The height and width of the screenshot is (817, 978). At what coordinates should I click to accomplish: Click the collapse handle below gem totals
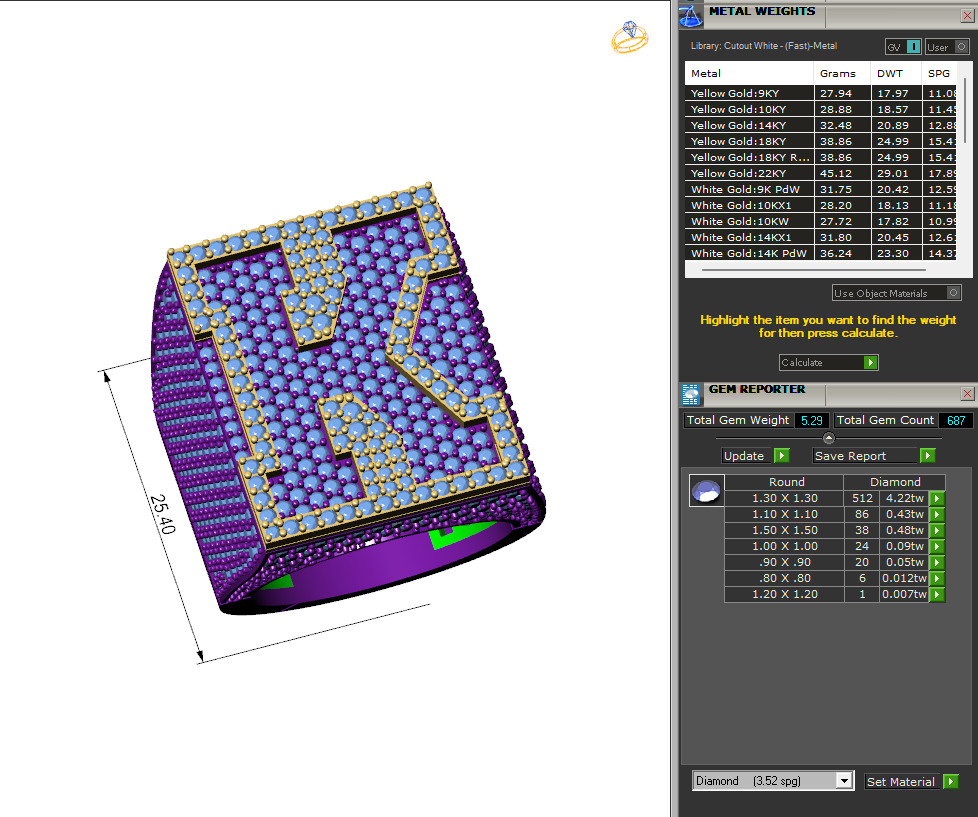[828, 438]
